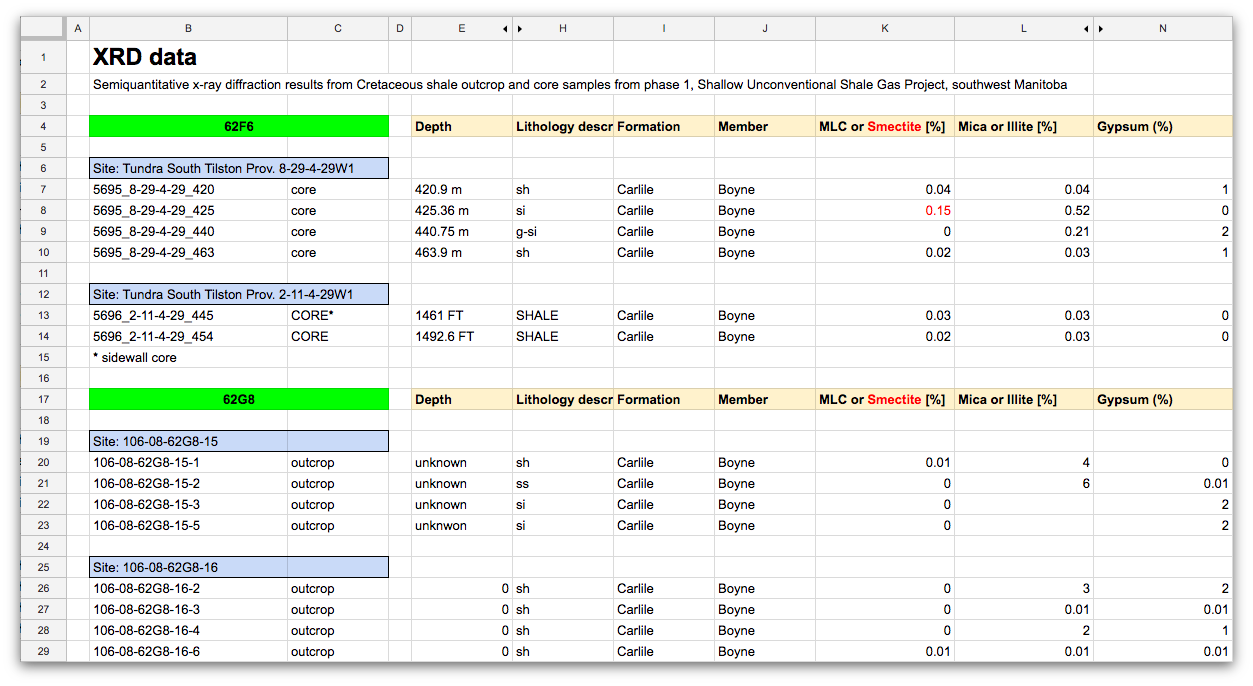Image resolution: width=1253 pixels, height=686 pixels.
Task: Select sample cell '106-08-62G8-15-2'
Action: 188,484
